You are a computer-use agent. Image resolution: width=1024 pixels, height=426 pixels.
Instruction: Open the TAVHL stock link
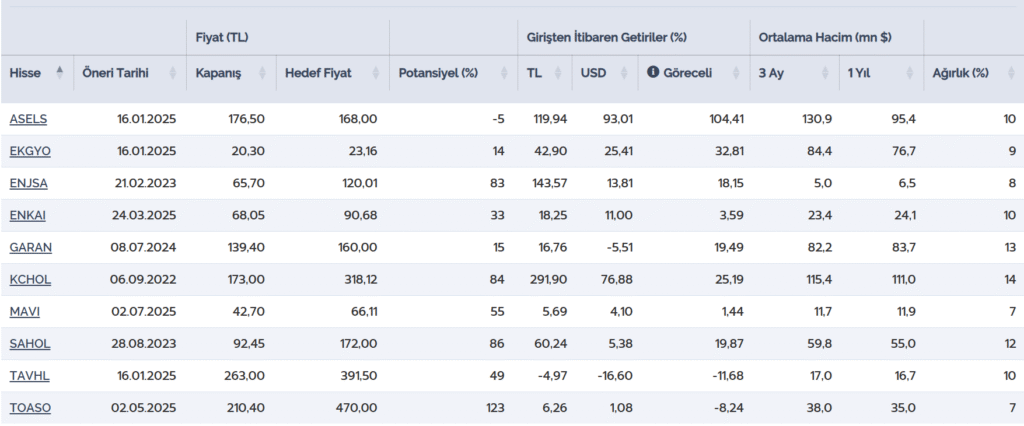coord(29,376)
